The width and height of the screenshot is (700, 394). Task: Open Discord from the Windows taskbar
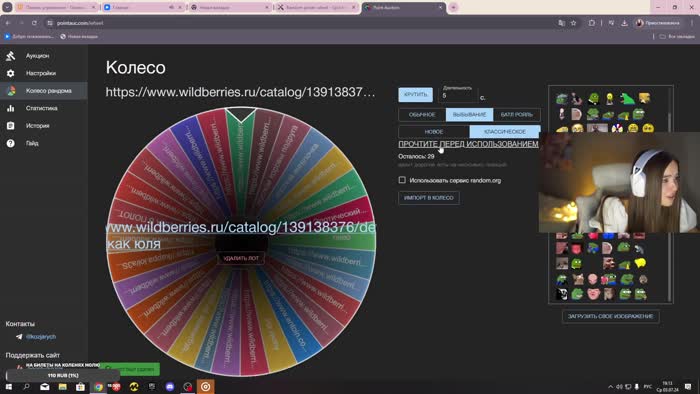(x=170, y=387)
